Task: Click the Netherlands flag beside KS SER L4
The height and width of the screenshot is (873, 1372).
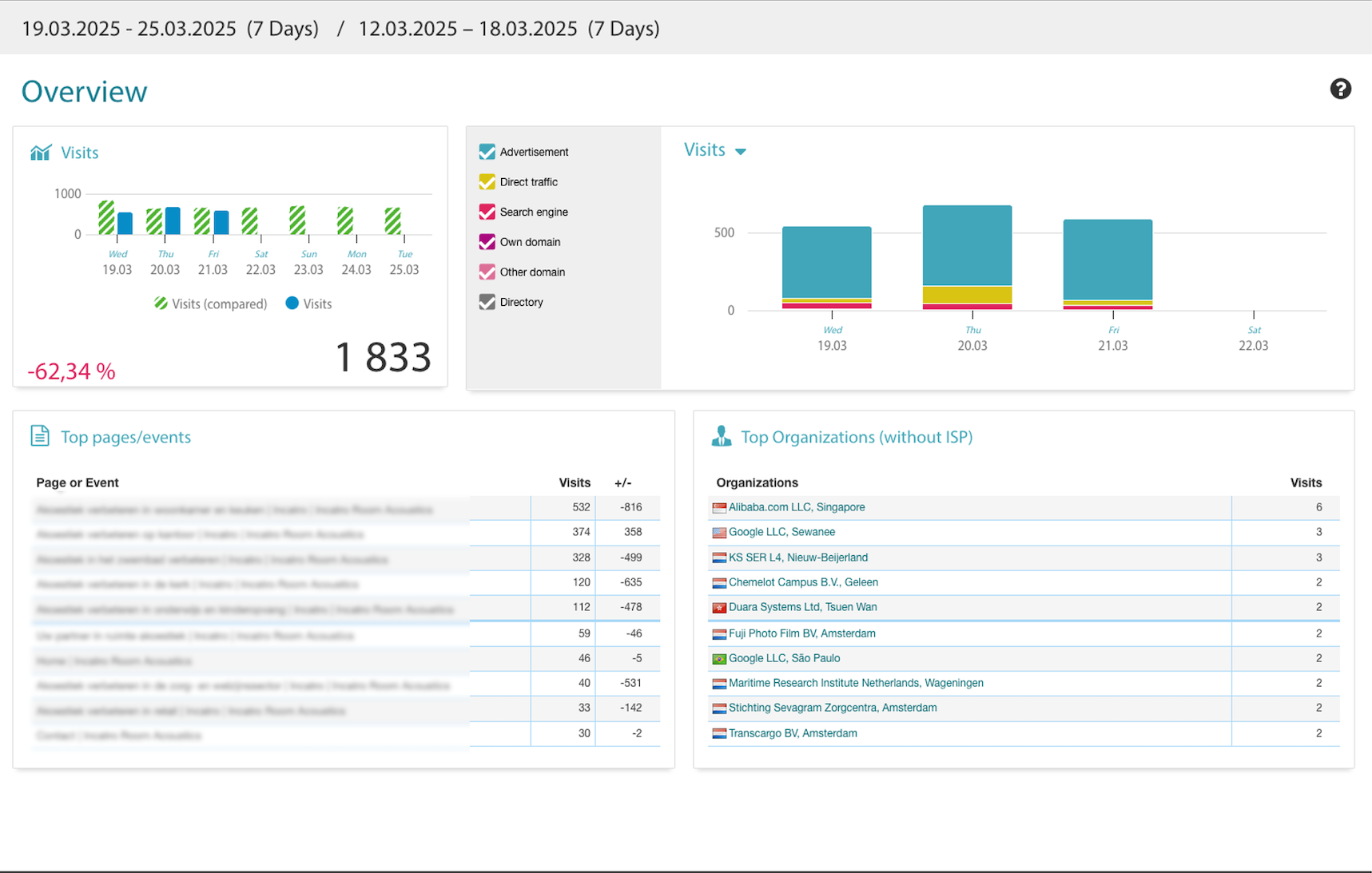Action: pos(719,558)
